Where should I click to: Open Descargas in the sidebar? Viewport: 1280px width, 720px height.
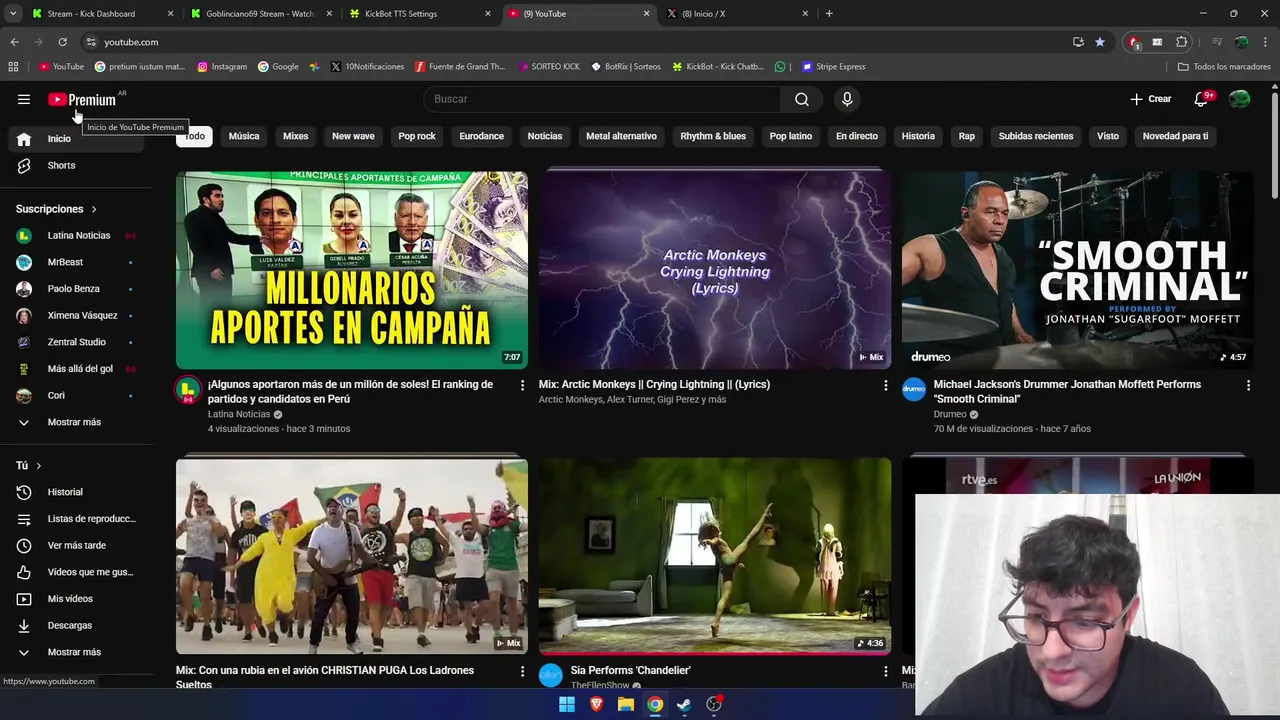click(77, 625)
